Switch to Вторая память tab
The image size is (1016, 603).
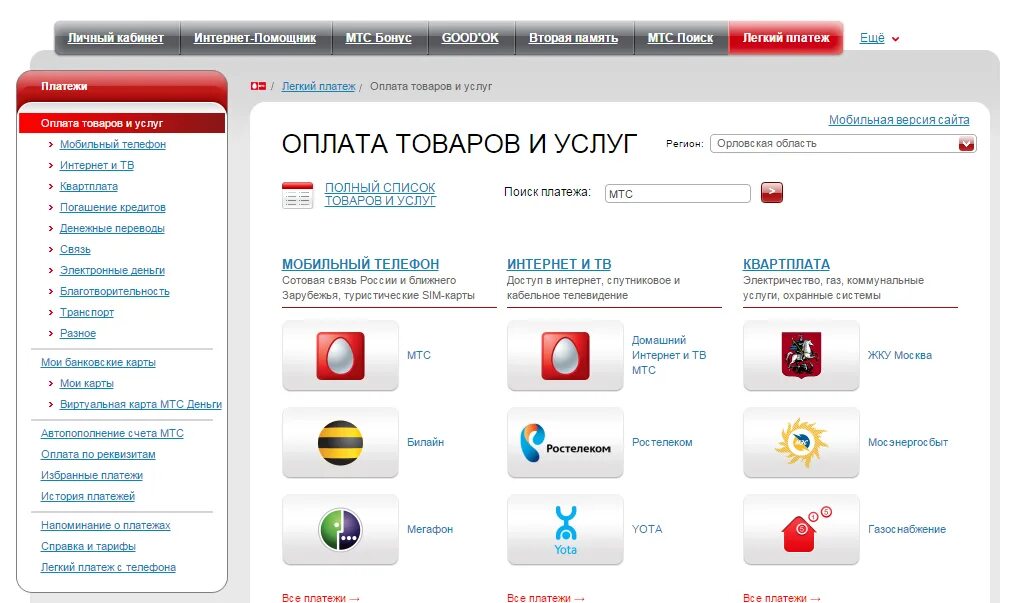click(573, 38)
